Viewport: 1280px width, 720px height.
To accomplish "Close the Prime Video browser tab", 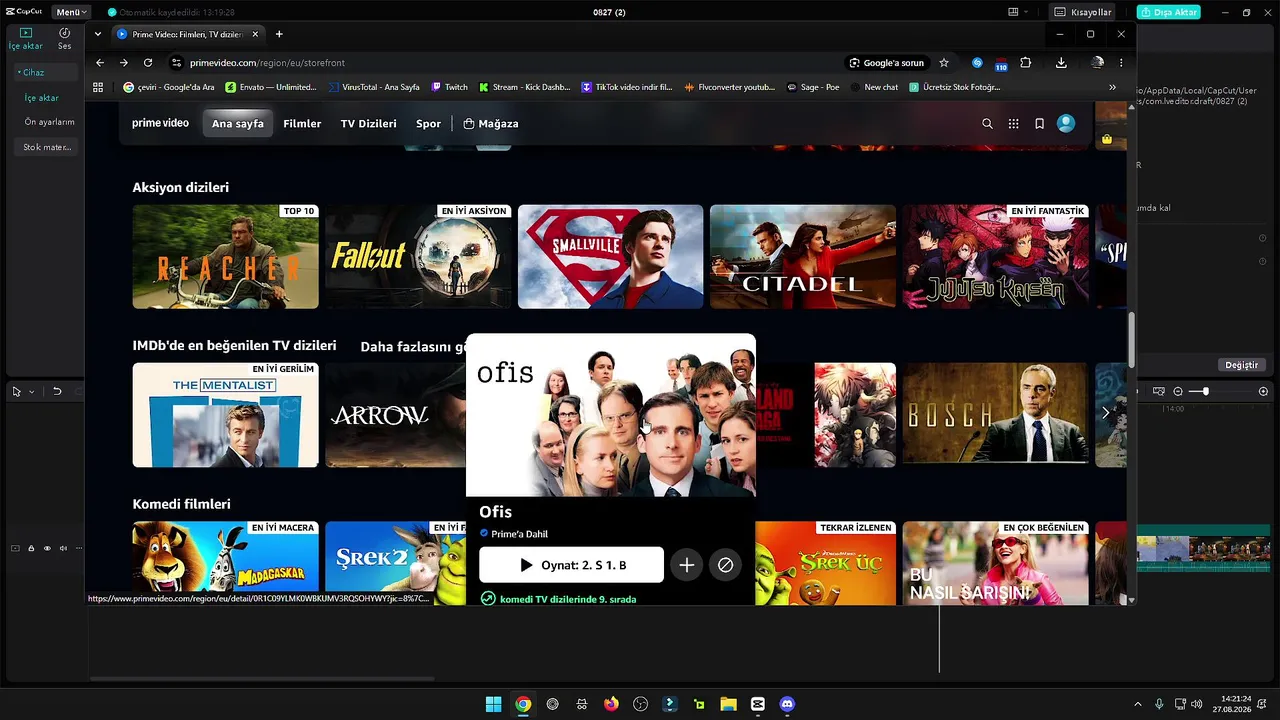I will click(x=255, y=34).
